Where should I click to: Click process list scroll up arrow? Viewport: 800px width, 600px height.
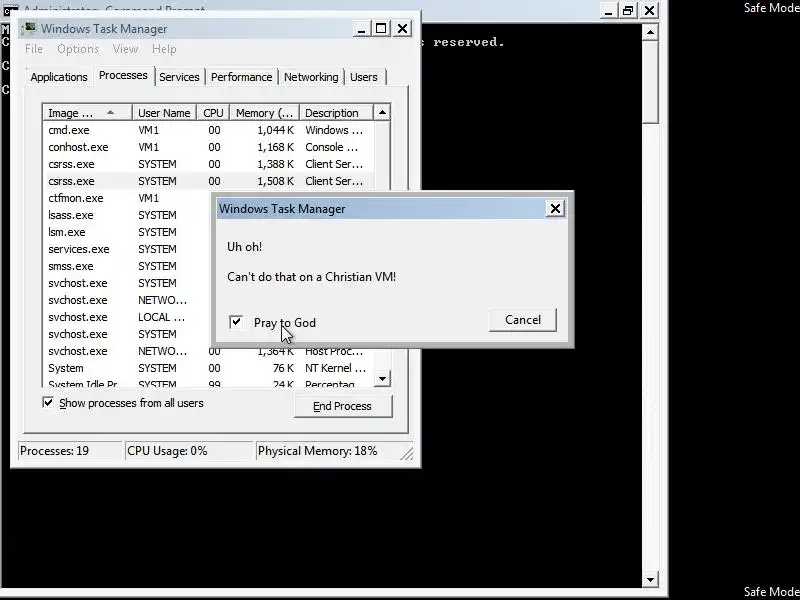click(x=382, y=112)
